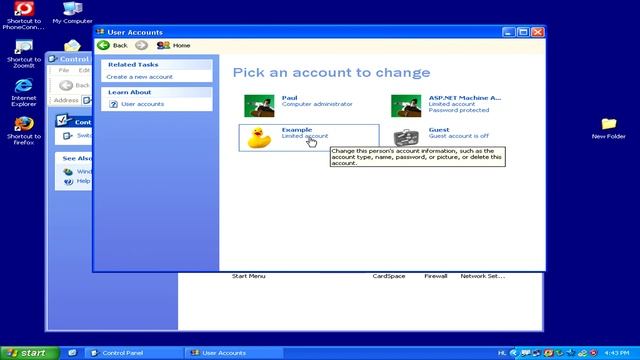This screenshot has width=640, height=360.
Task: Click the Start button
Action: [x=29, y=353]
